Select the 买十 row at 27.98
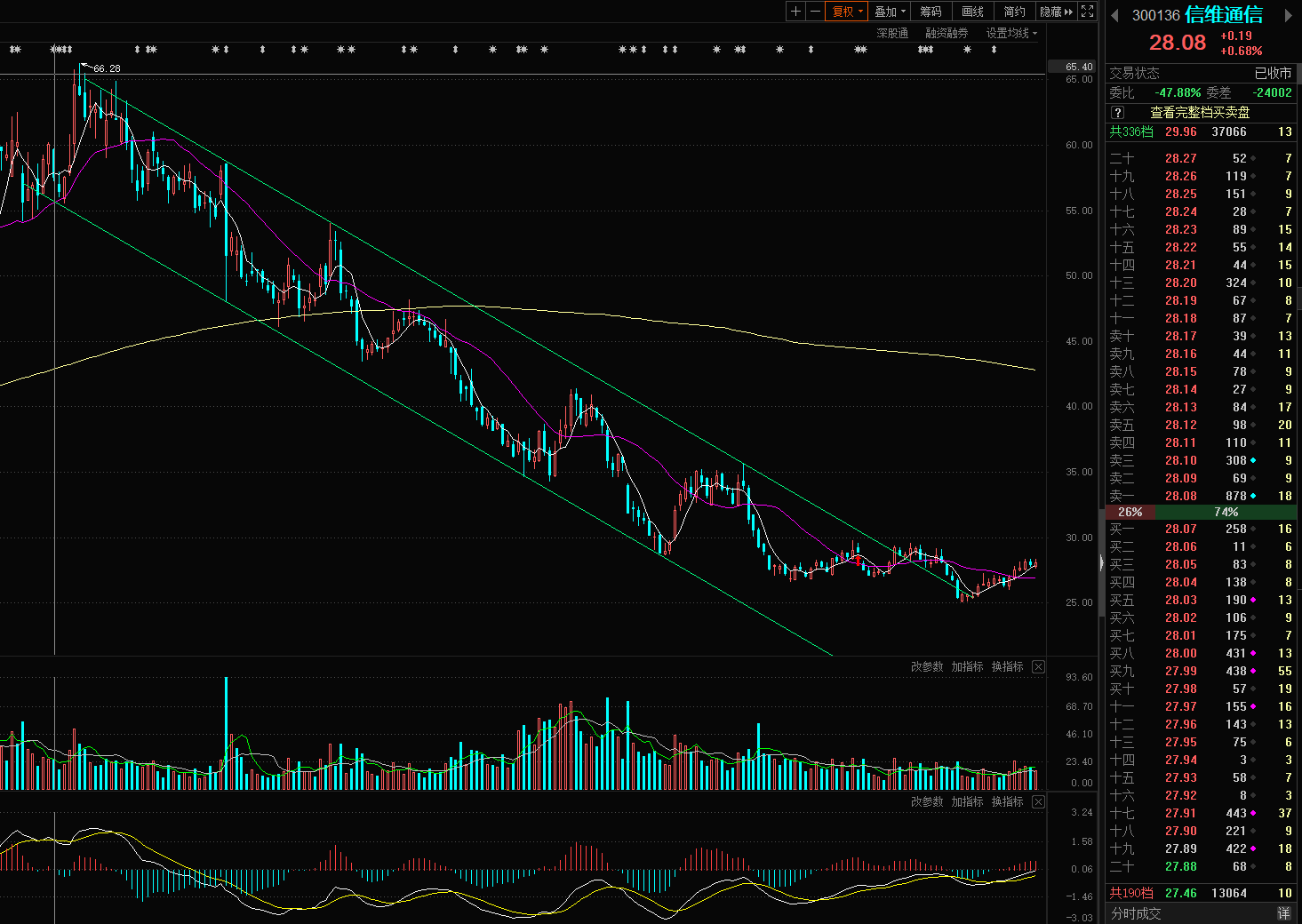The height and width of the screenshot is (924, 1302). coord(1201,689)
